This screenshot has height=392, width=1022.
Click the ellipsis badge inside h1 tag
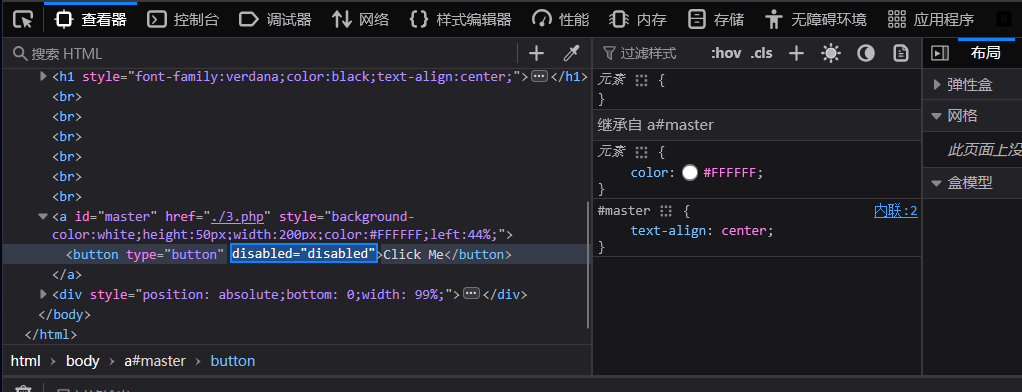(x=539, y=76)
